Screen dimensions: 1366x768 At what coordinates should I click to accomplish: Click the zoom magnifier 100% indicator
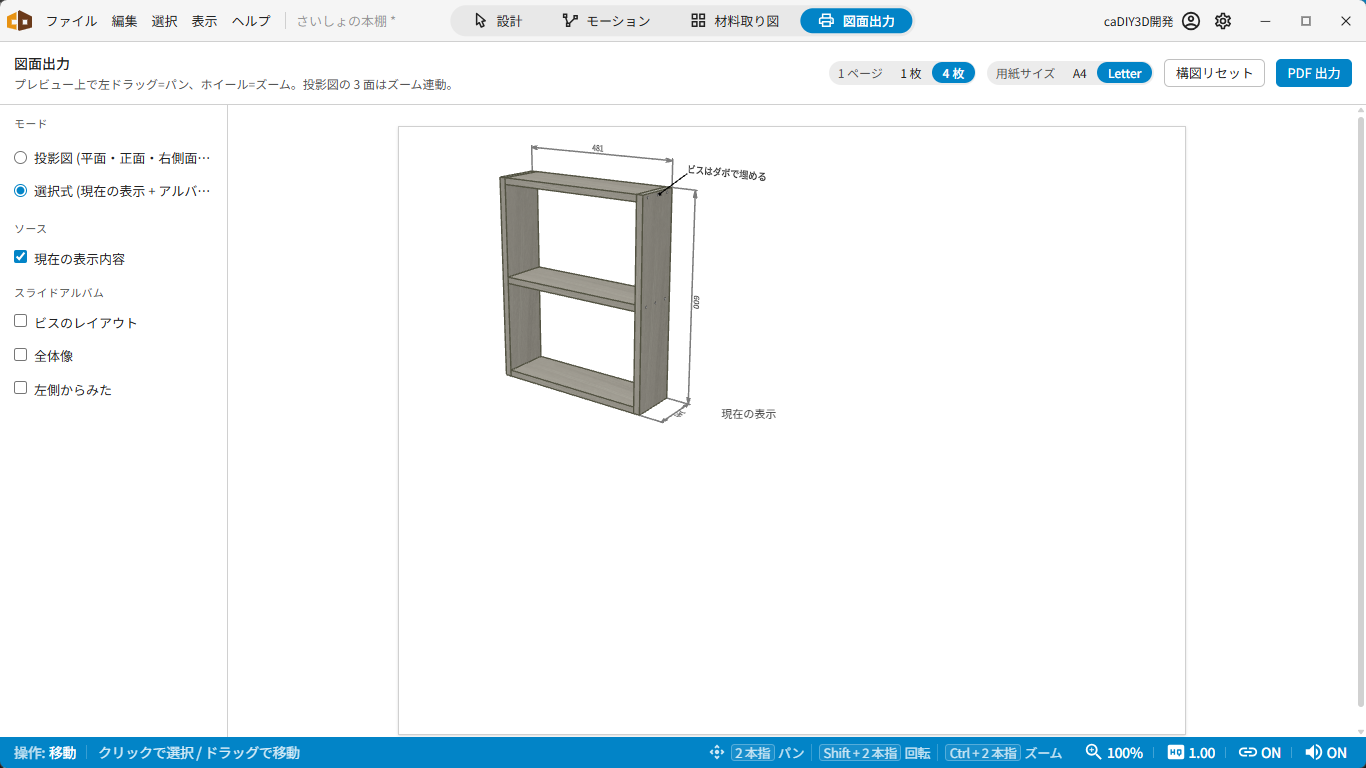1114,753
